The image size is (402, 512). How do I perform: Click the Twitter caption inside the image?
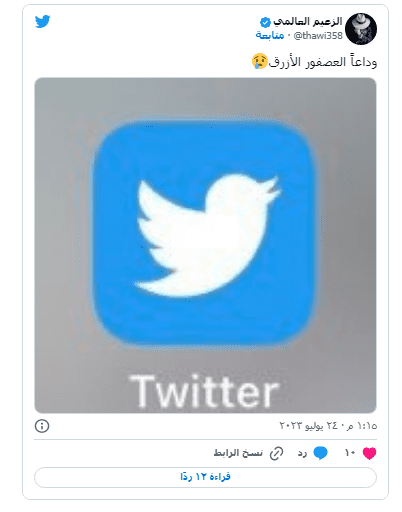pos(204,391)
